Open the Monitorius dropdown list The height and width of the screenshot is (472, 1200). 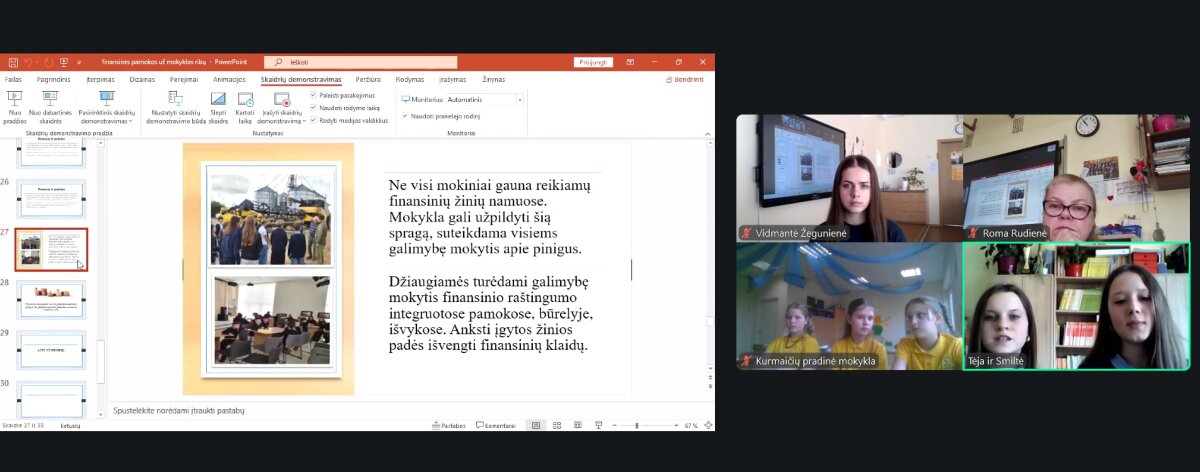pyautogui.click(x=519, y=100)
